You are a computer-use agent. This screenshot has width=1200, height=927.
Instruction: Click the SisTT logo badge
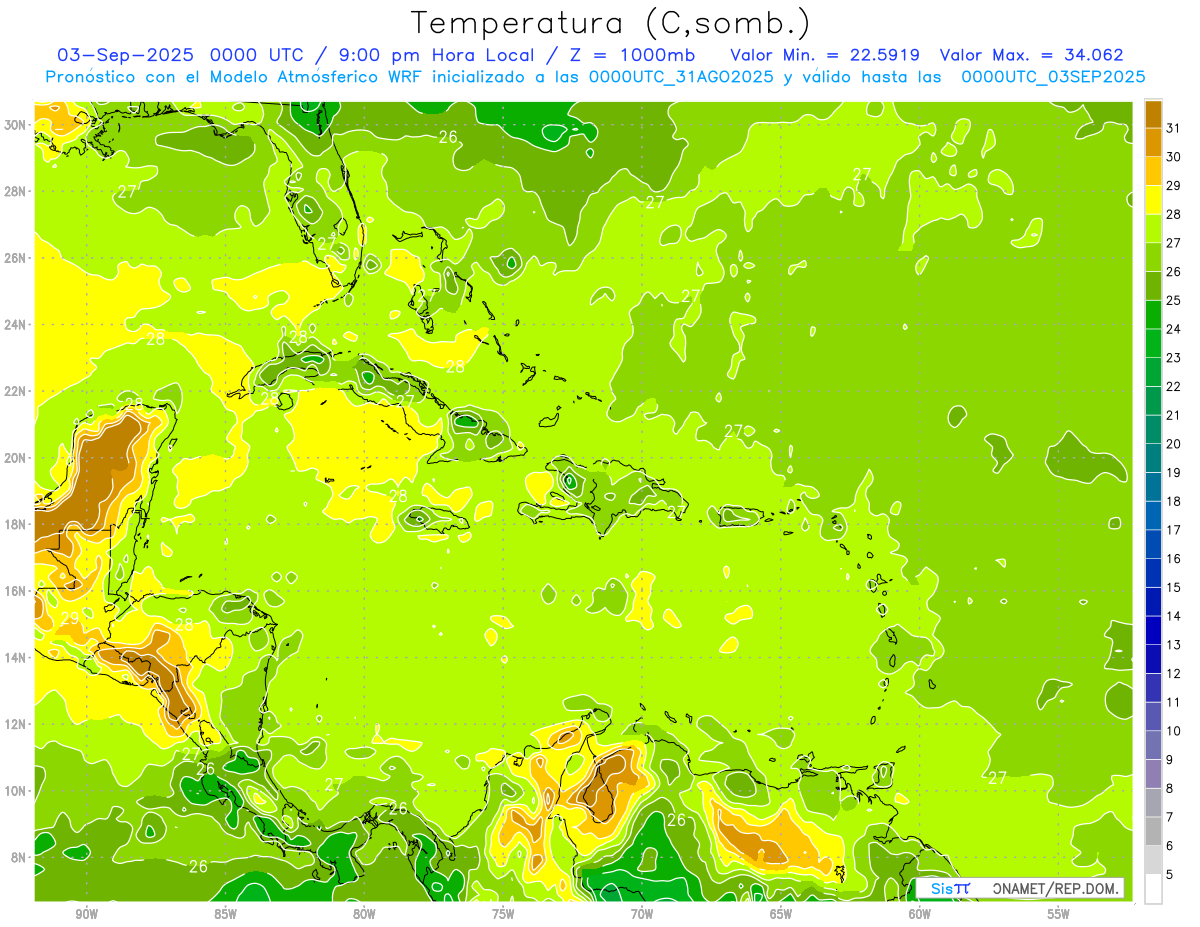tap(950, 888)
